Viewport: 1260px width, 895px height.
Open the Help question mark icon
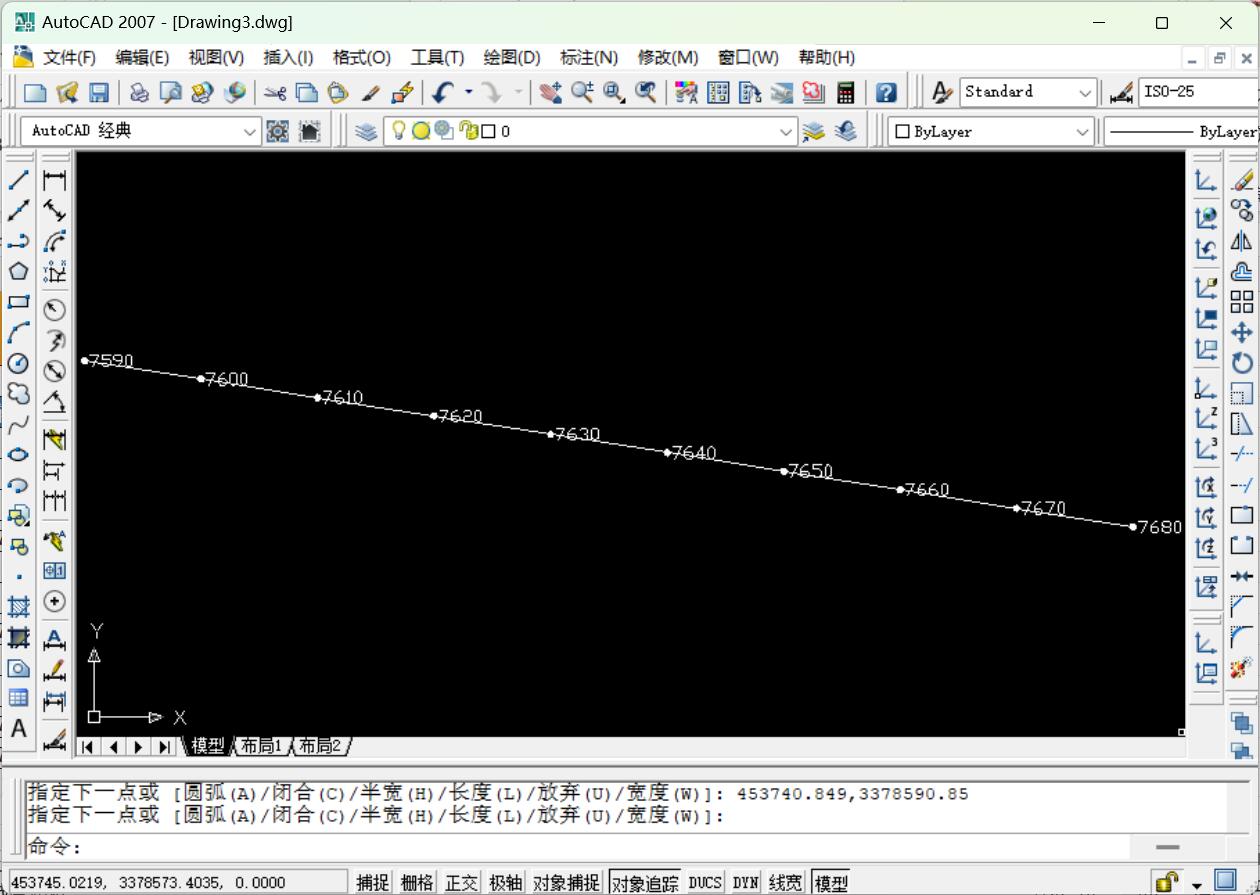click(886, 93)
